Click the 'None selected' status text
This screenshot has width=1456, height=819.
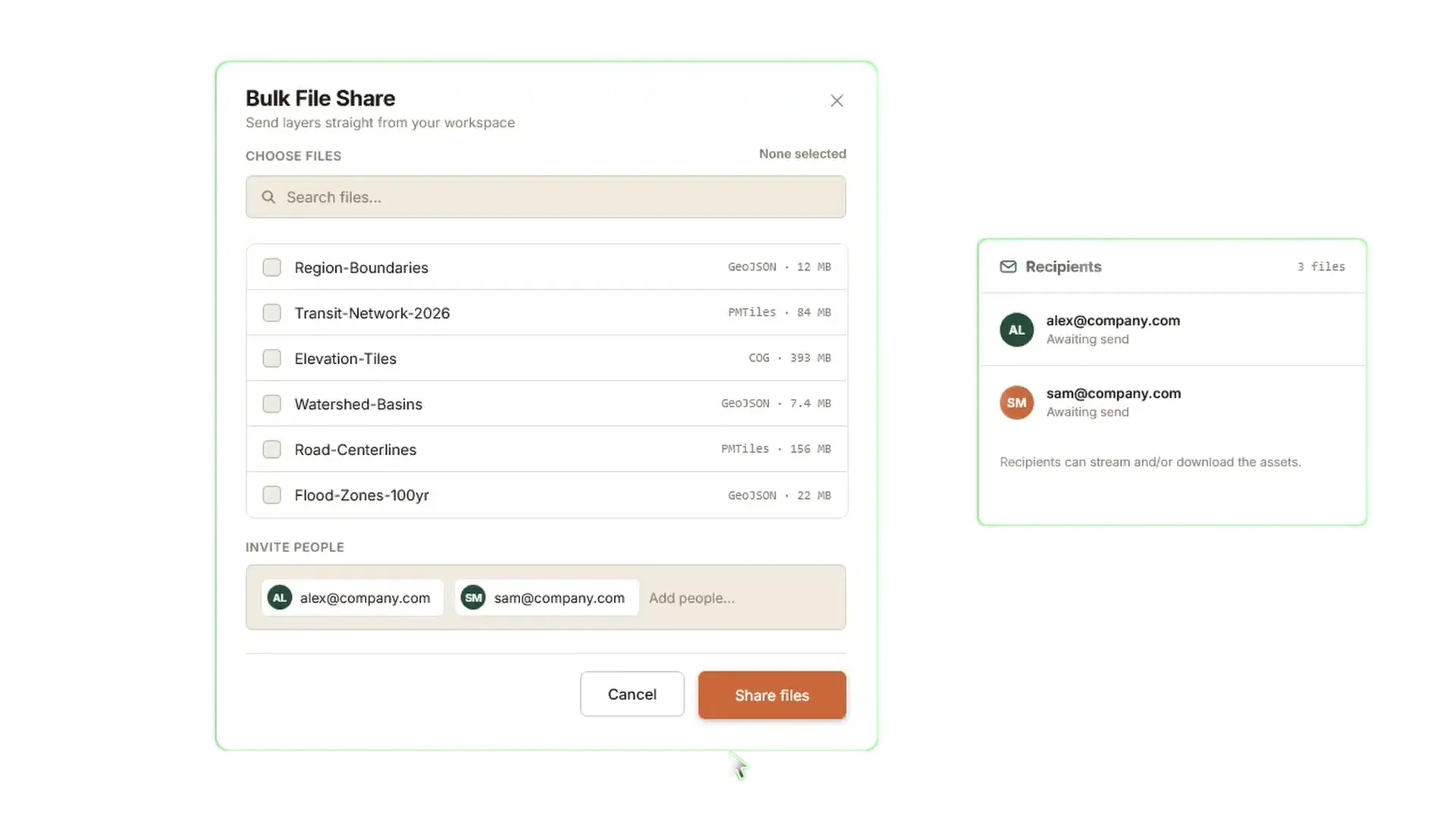[x=802, y=154]
